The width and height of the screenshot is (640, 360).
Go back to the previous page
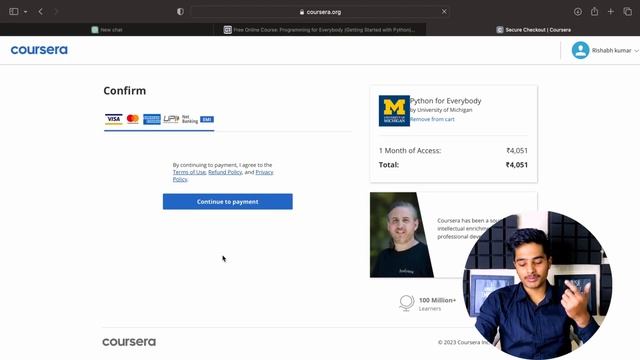[x=40, y=12]
